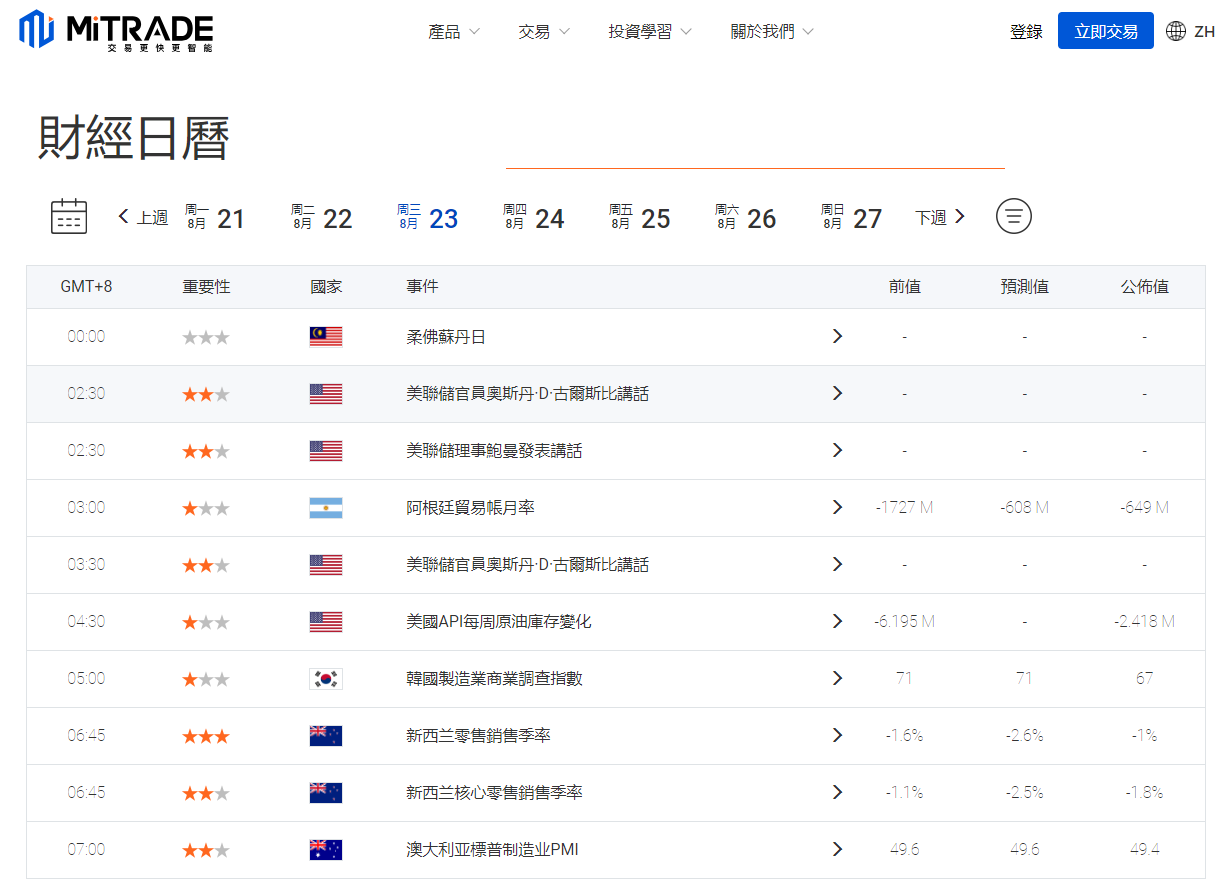Switch to 周一 8月 21 date tab
The image size is (1225, 879).
(x=215, y=217)
